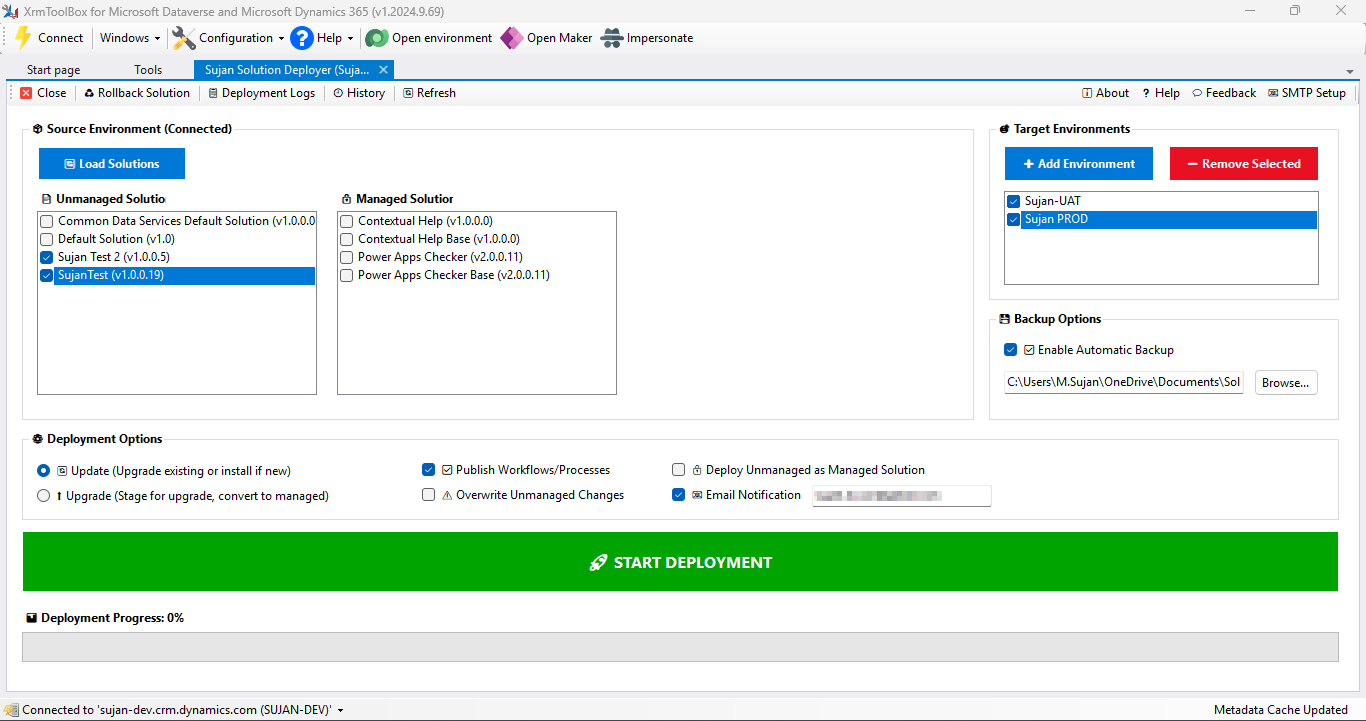The image size is (1366, 721).
Task: Click the About info icon
Action: pyautogui.click(x=1087, y=93)
